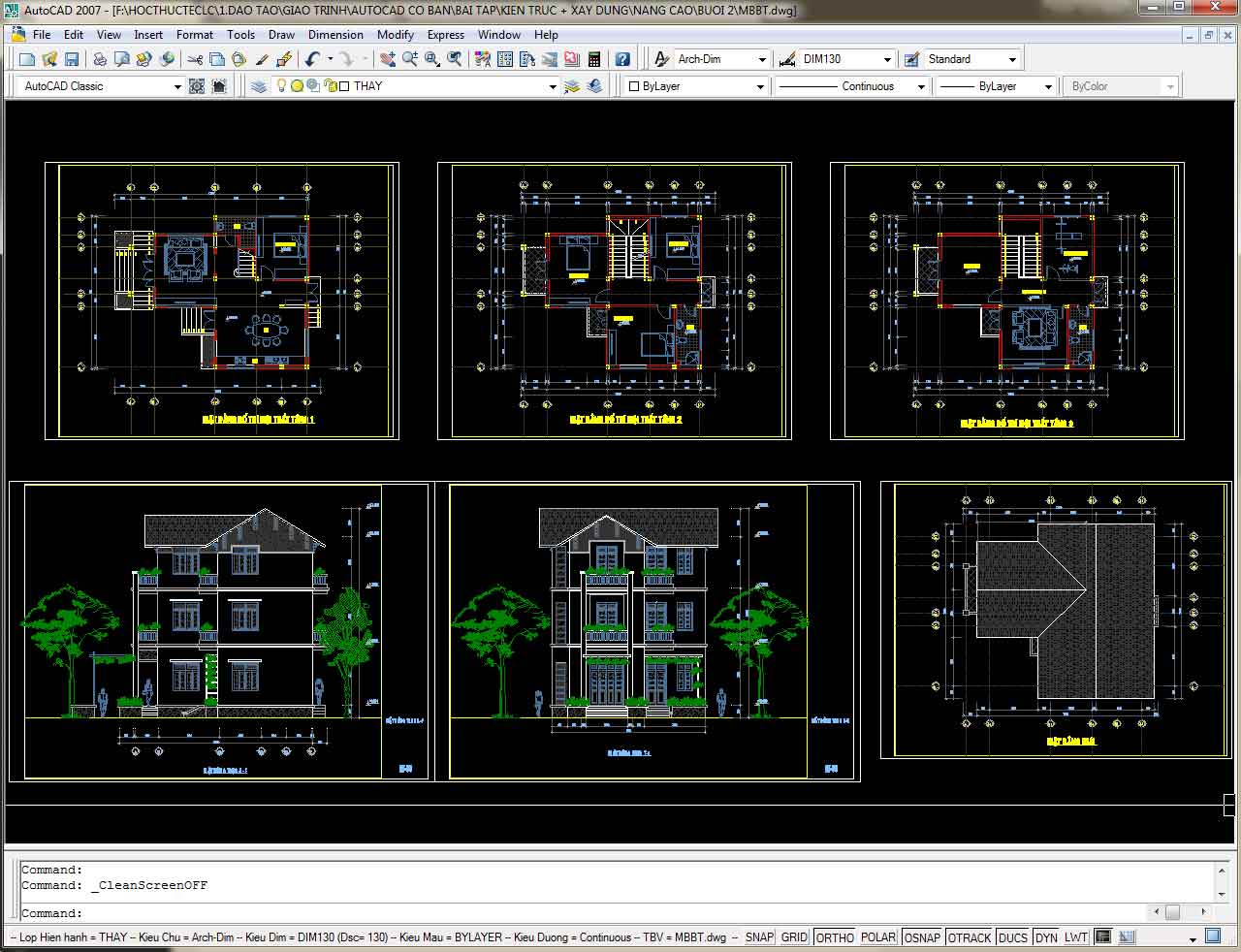
Task: Open the Dimension menu
Action: (x=335, y=34)
